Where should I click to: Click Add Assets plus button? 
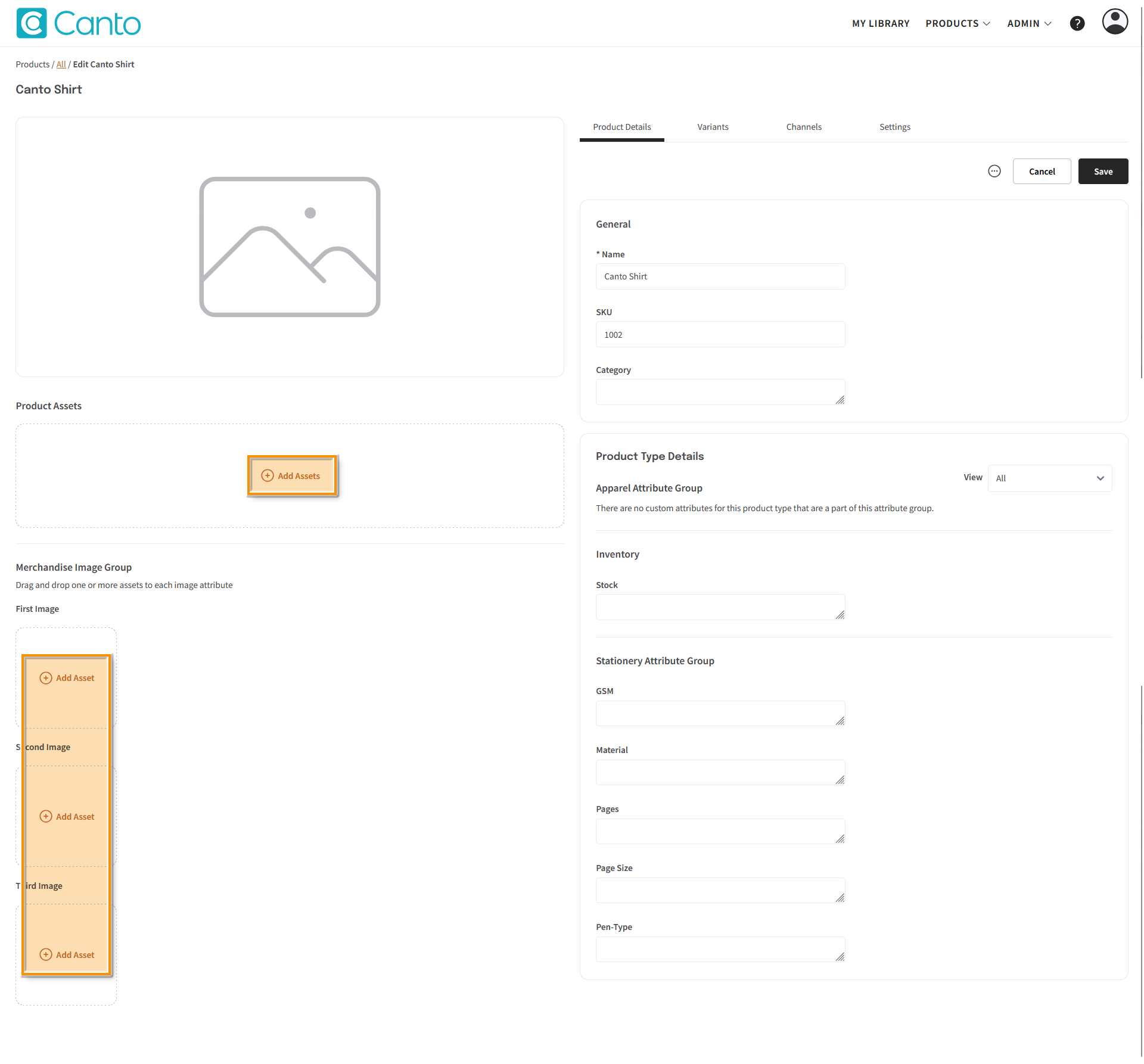[x=292, y=476]
